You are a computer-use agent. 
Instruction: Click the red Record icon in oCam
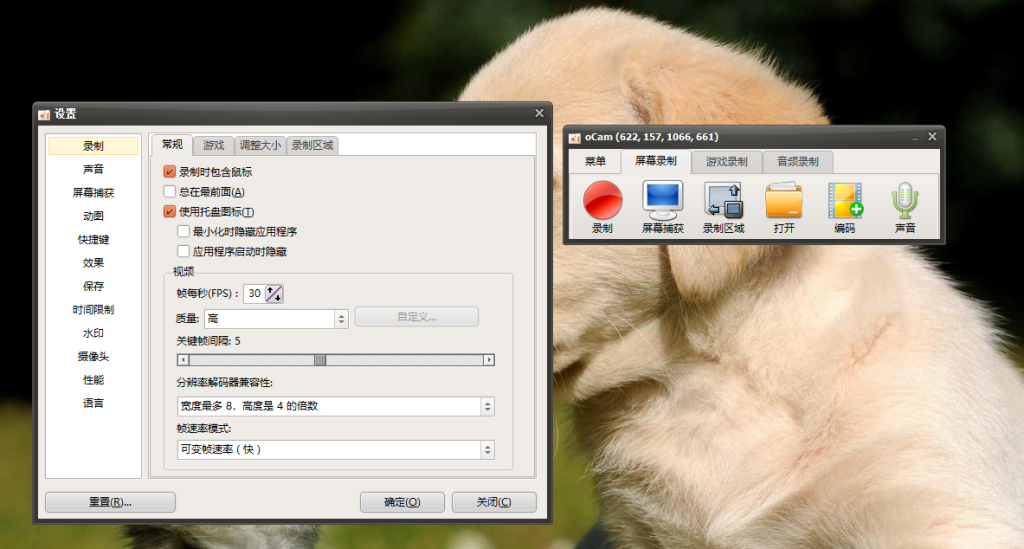(602, 200)
